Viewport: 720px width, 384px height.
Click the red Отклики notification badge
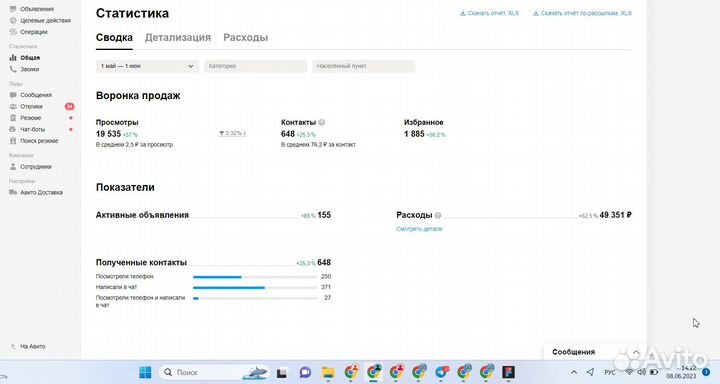[x=69, y=106]
